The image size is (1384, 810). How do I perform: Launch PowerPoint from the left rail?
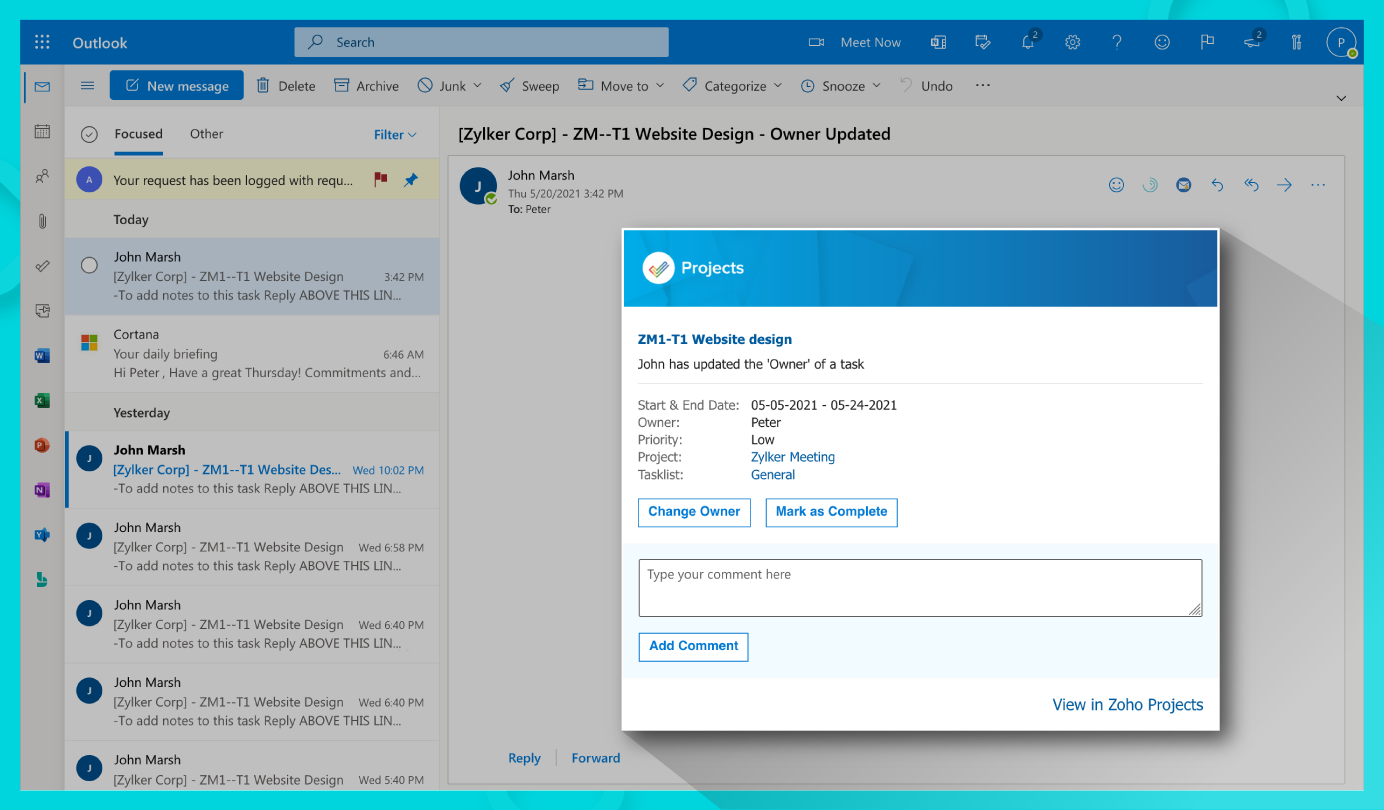tap(42, 445)
